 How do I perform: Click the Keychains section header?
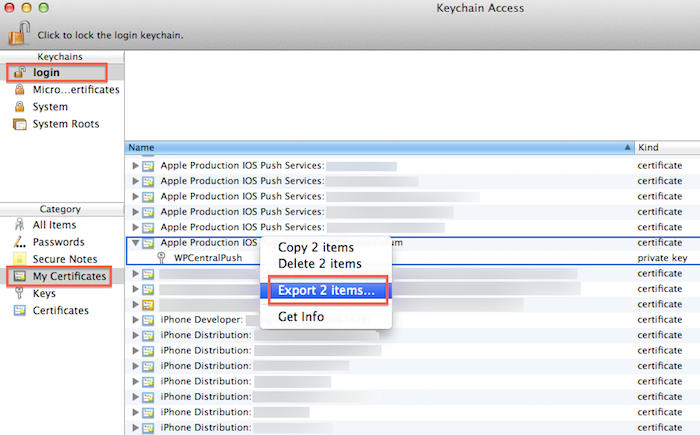pyautogui.click(x=60, y=57)
